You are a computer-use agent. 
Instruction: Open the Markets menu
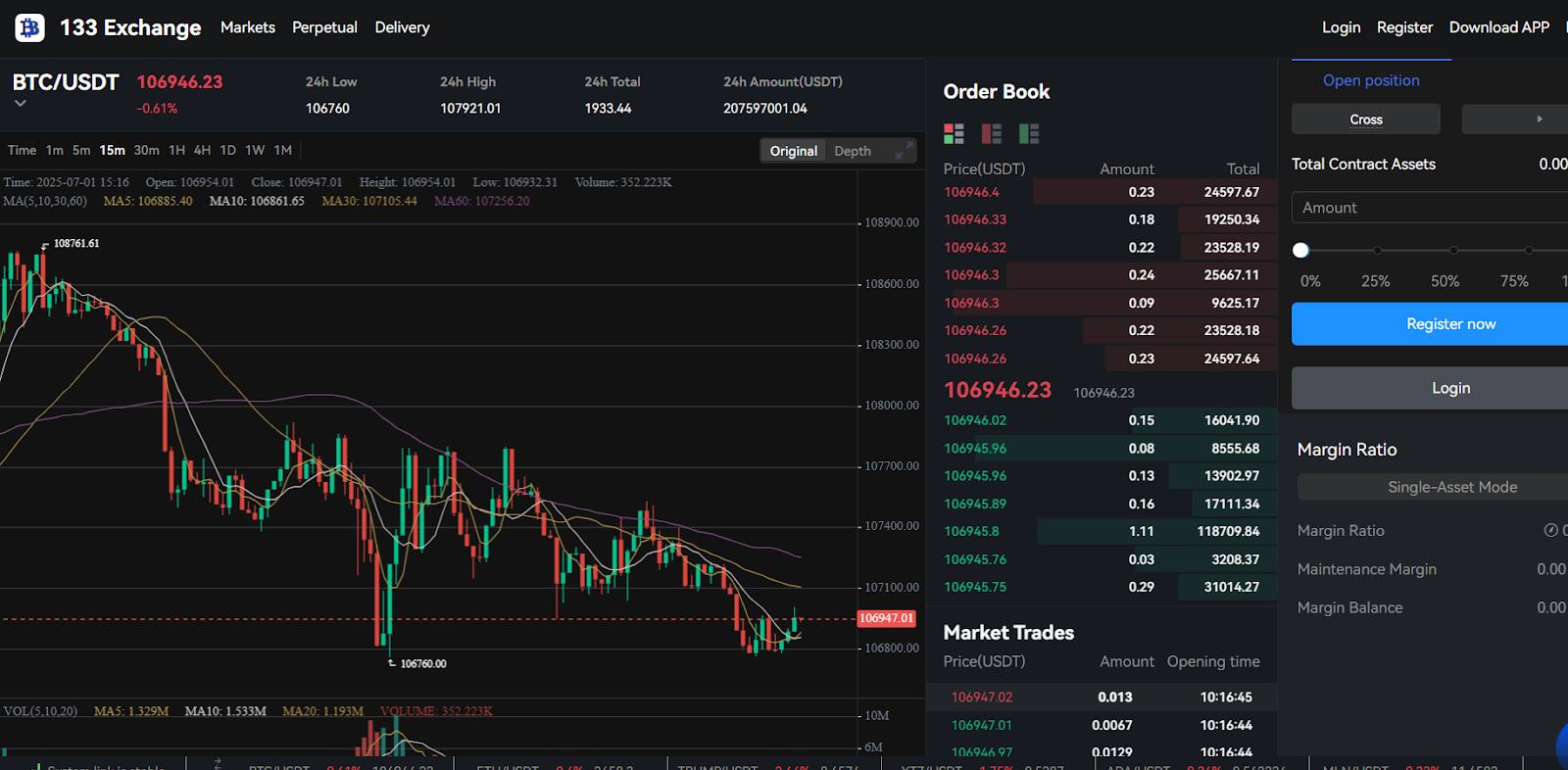point(248,27)
